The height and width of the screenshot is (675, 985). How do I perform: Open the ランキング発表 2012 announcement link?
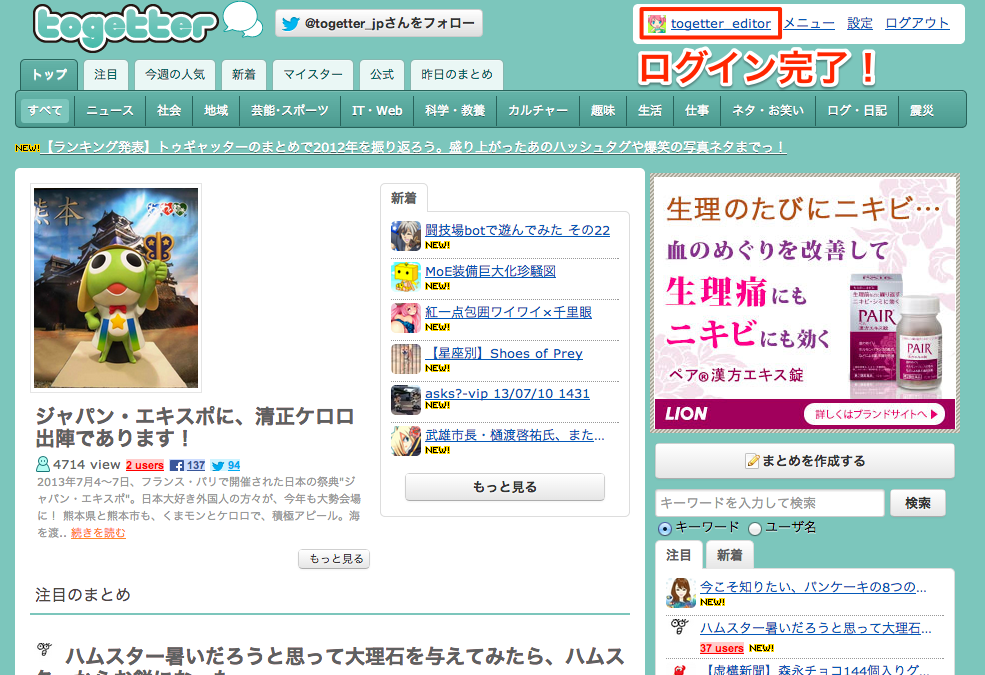tap(413, 147)
